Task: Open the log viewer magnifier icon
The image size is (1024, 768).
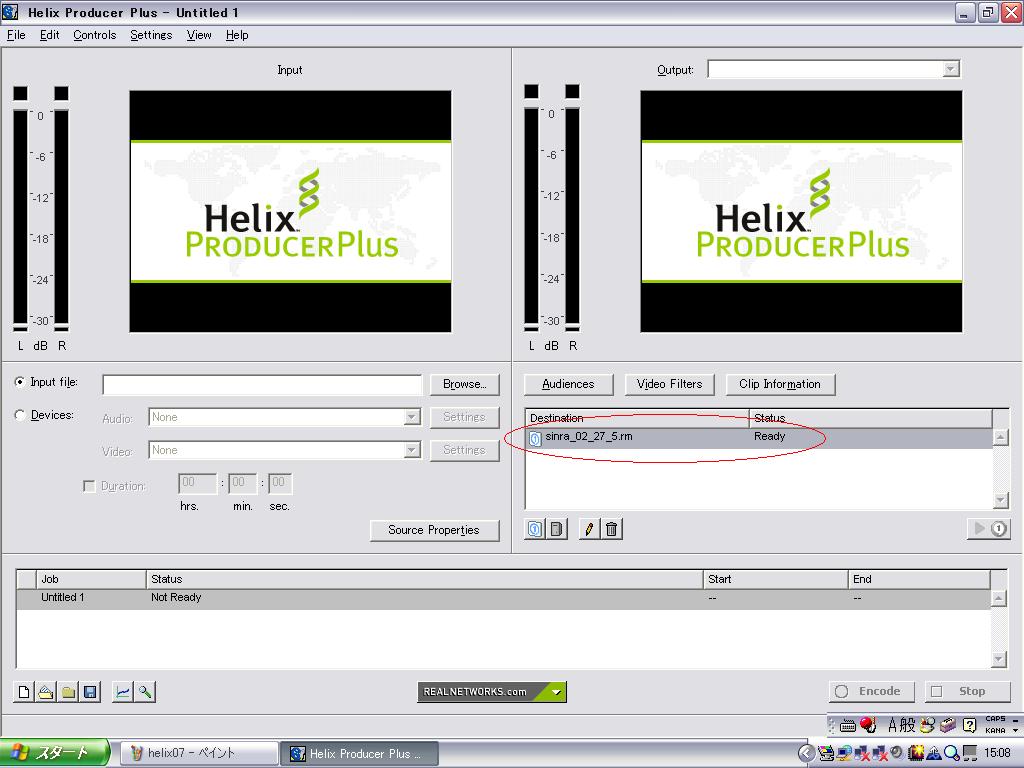Action: 144,692
